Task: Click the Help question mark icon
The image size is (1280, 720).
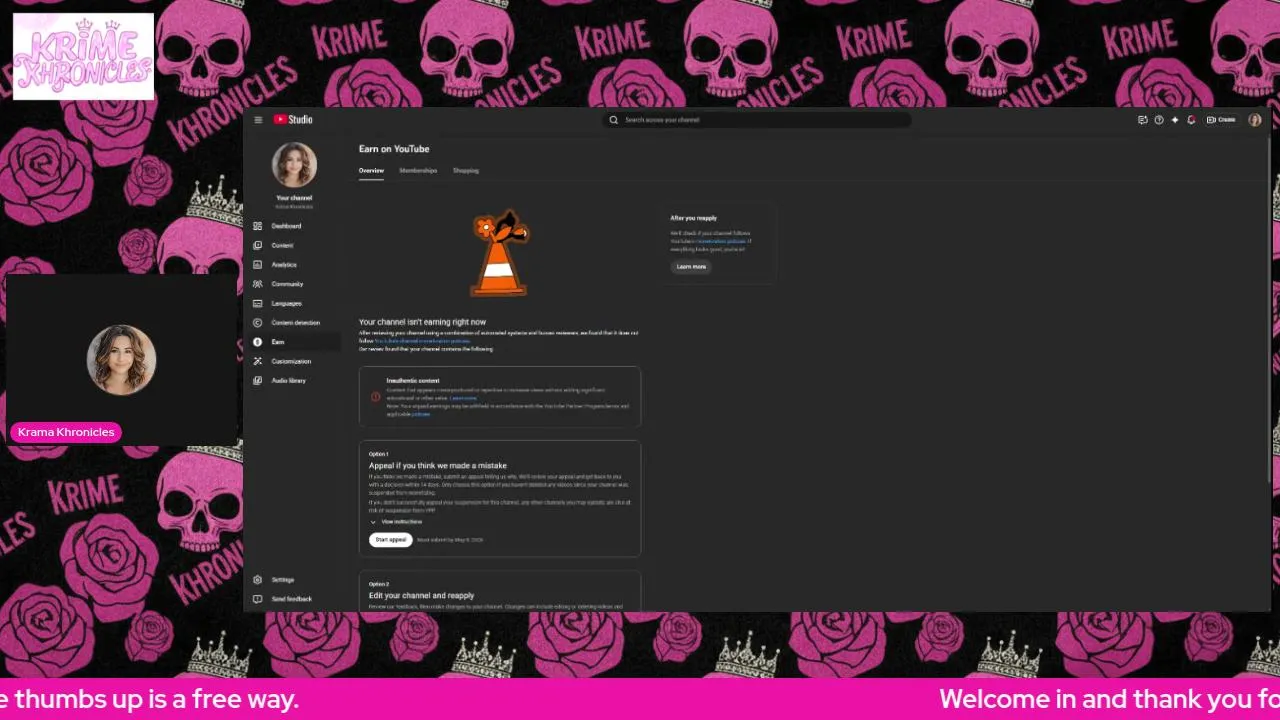Action: [x=1159, y=120]
